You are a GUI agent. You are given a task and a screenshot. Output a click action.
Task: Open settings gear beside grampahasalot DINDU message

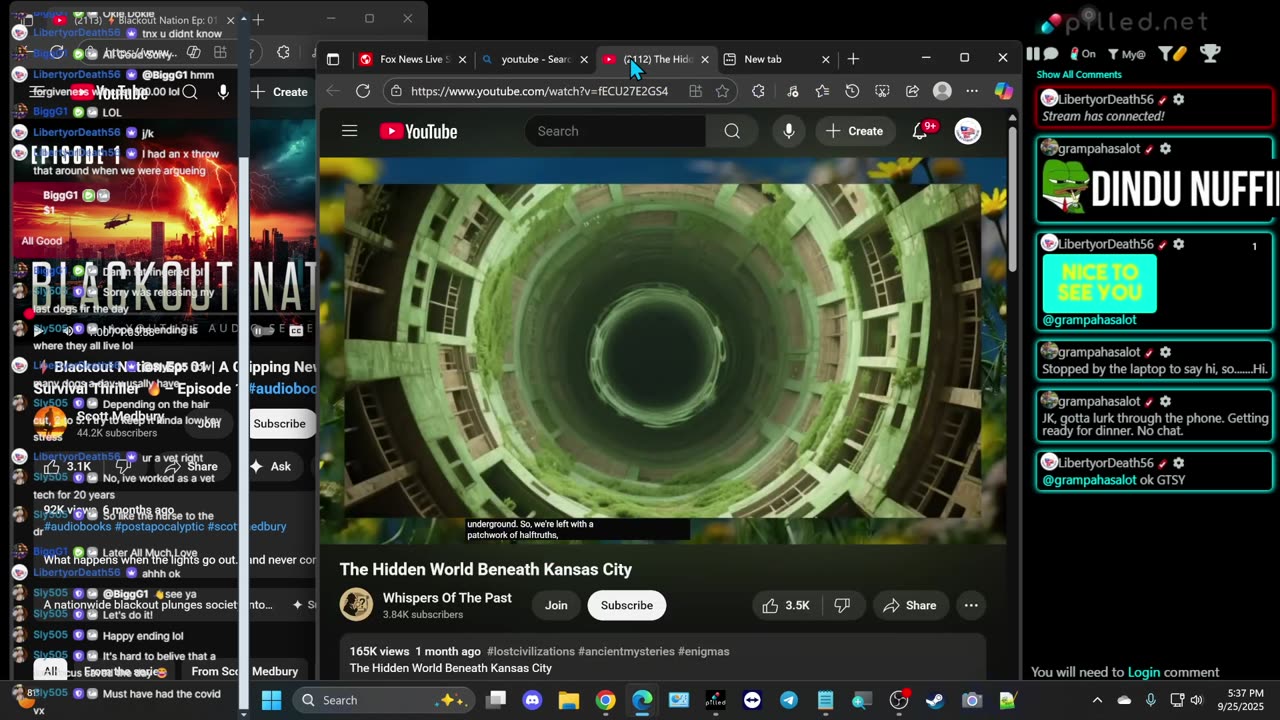[1165, 149]
